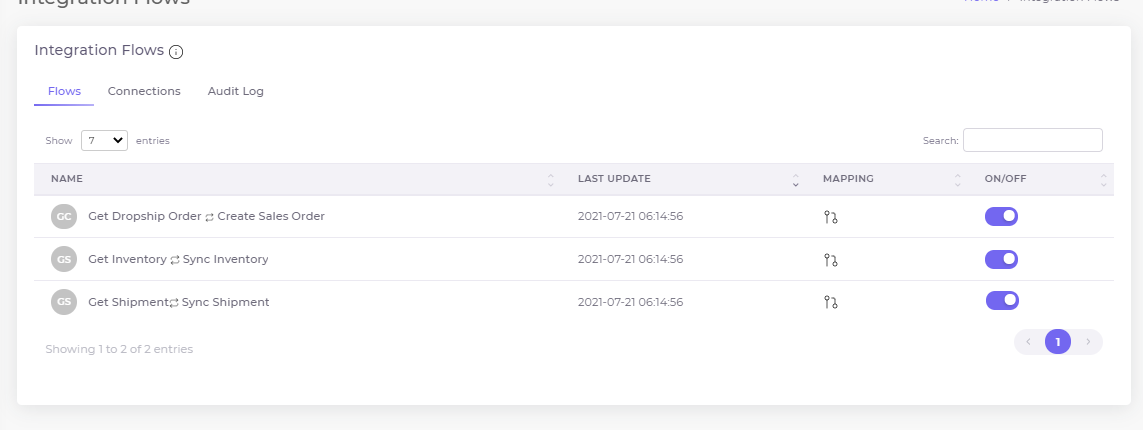Click the info icon beside Integration Flows
The height and width of the screenshot is (430, 1144).
176,52
